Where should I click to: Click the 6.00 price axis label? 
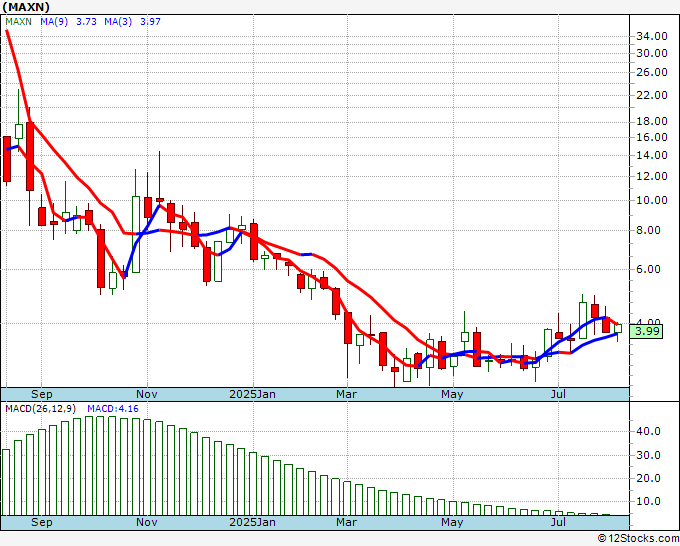click(648, 269)
